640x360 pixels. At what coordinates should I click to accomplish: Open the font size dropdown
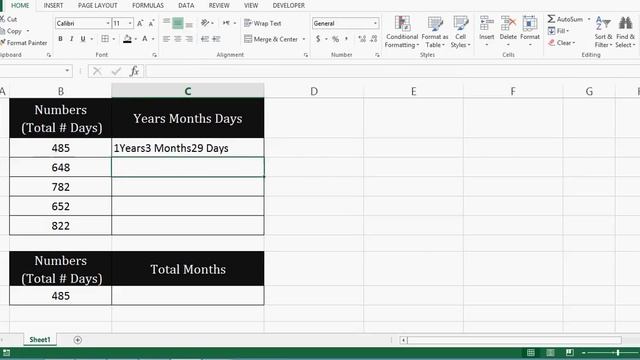coord(130,23)
